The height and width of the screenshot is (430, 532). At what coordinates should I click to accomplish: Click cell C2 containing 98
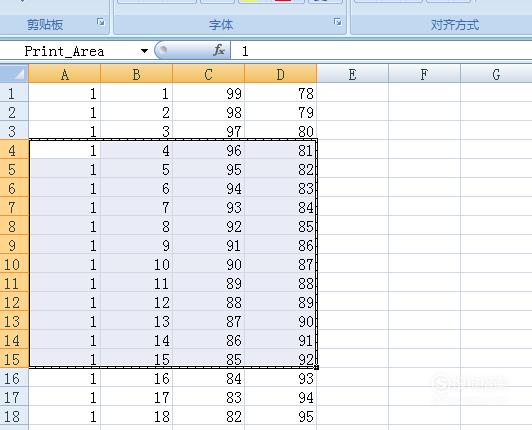coord(208,112)
